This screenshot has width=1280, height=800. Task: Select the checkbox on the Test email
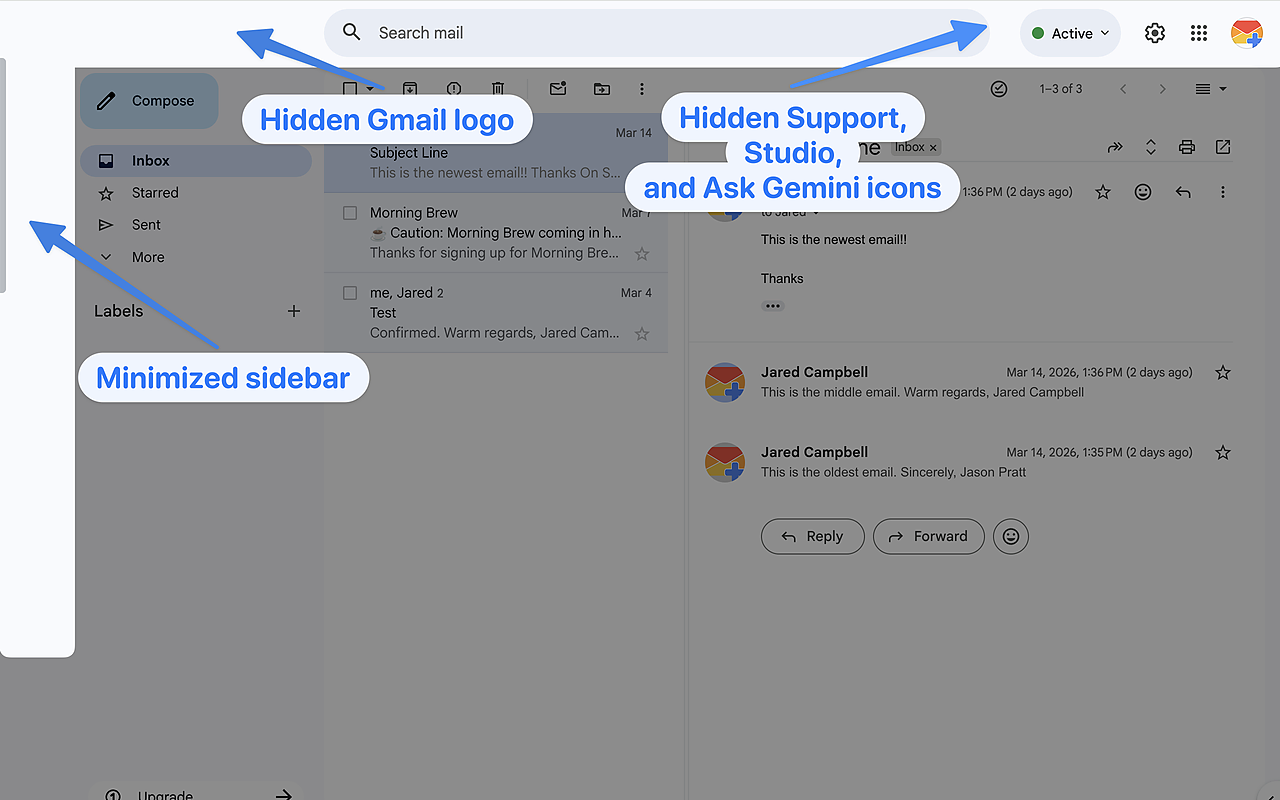coord(348,292)
